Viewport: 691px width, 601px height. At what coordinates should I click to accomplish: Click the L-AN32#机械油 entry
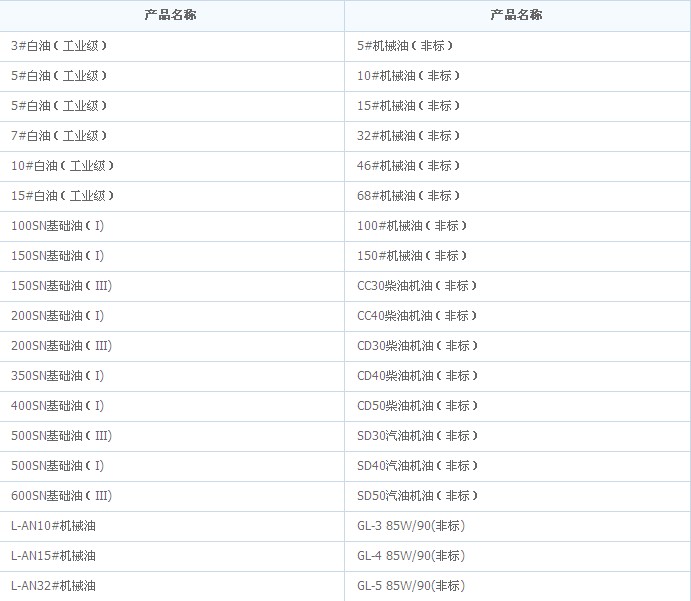pos(53,586)
